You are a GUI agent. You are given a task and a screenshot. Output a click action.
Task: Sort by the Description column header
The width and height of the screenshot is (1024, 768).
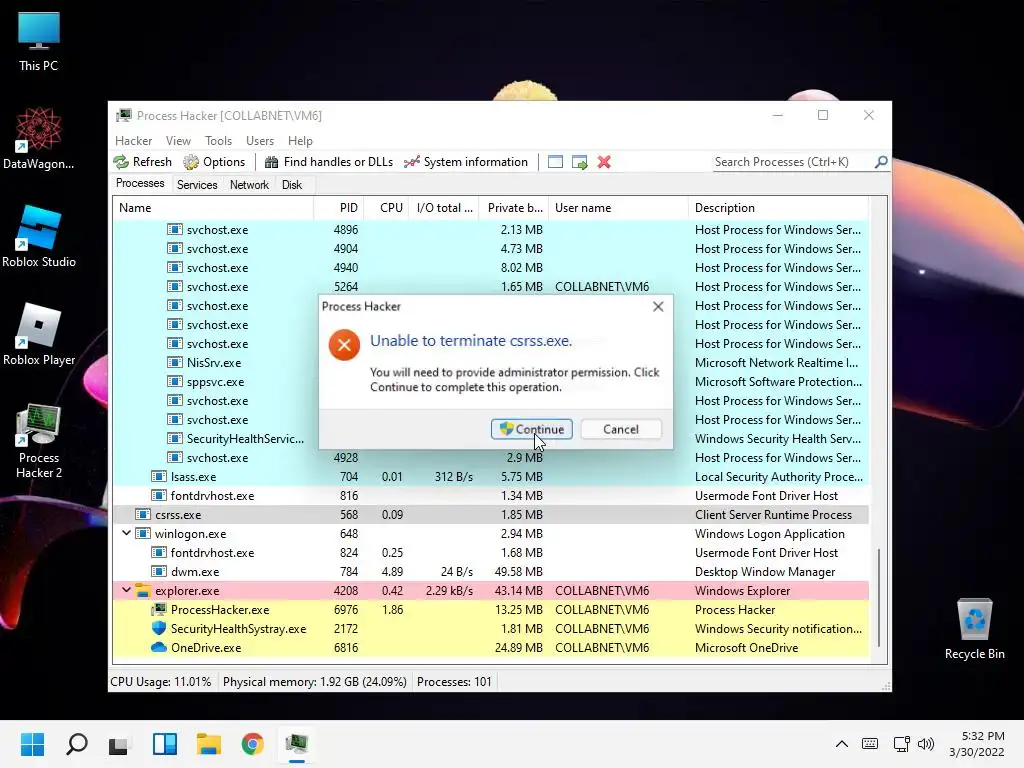(x=778, y=208)
